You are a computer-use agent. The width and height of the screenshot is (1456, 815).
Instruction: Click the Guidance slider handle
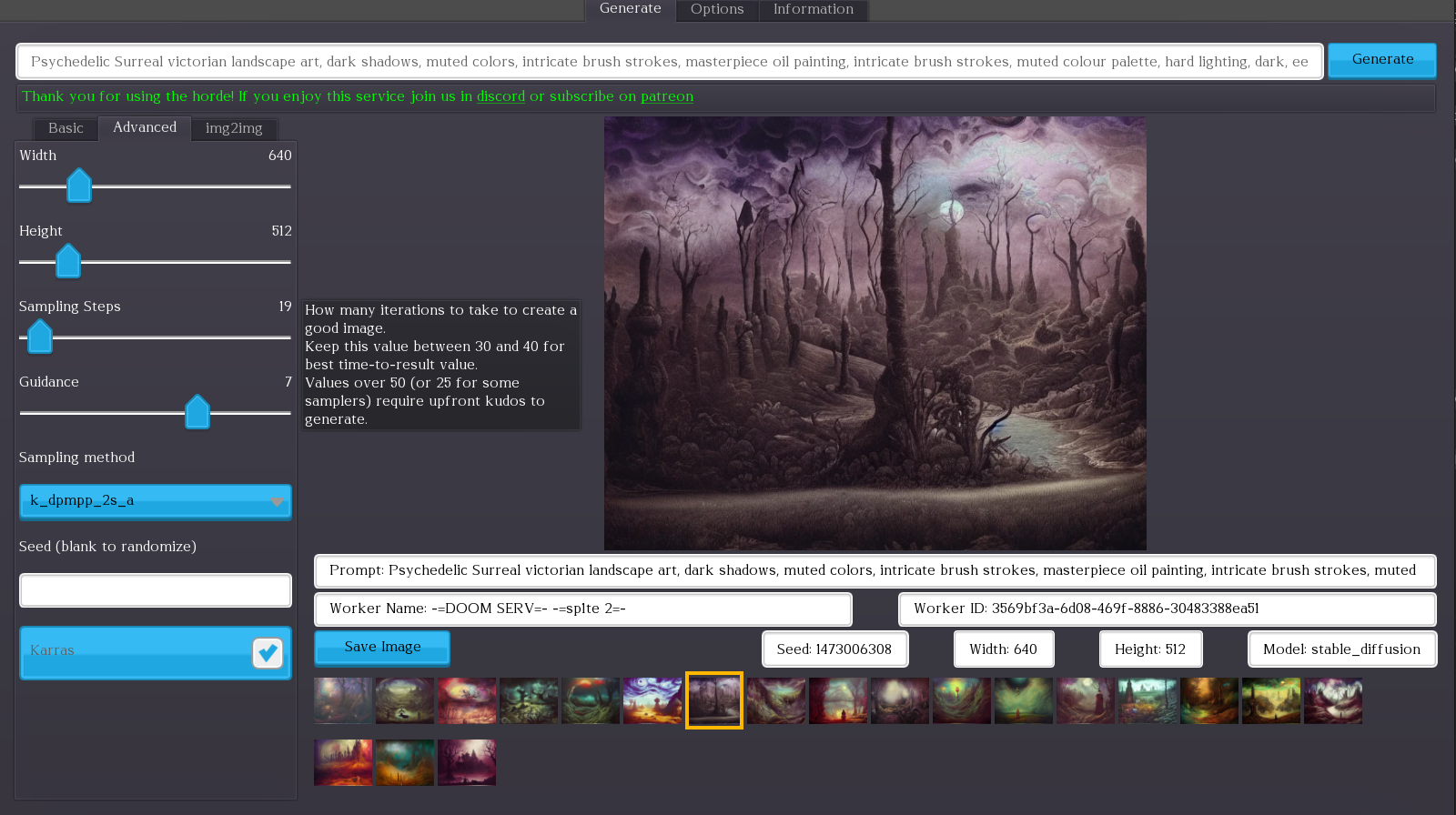pyautogui.click(x=197, y=412)
